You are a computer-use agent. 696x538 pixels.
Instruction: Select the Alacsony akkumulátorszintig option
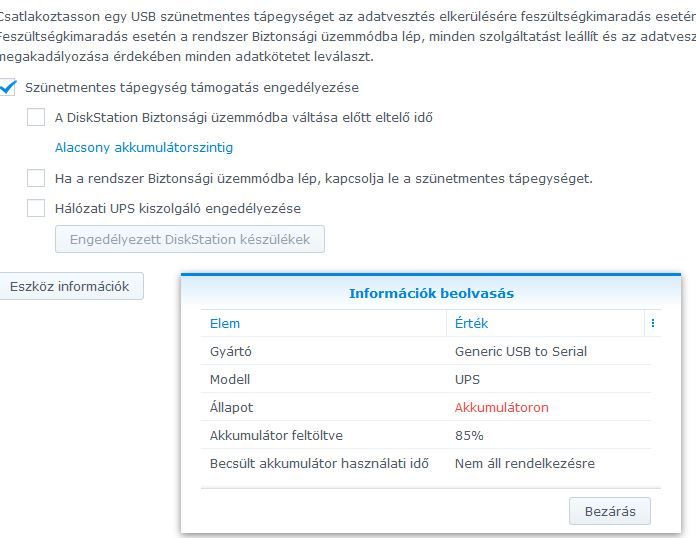(x=144, y=148)
